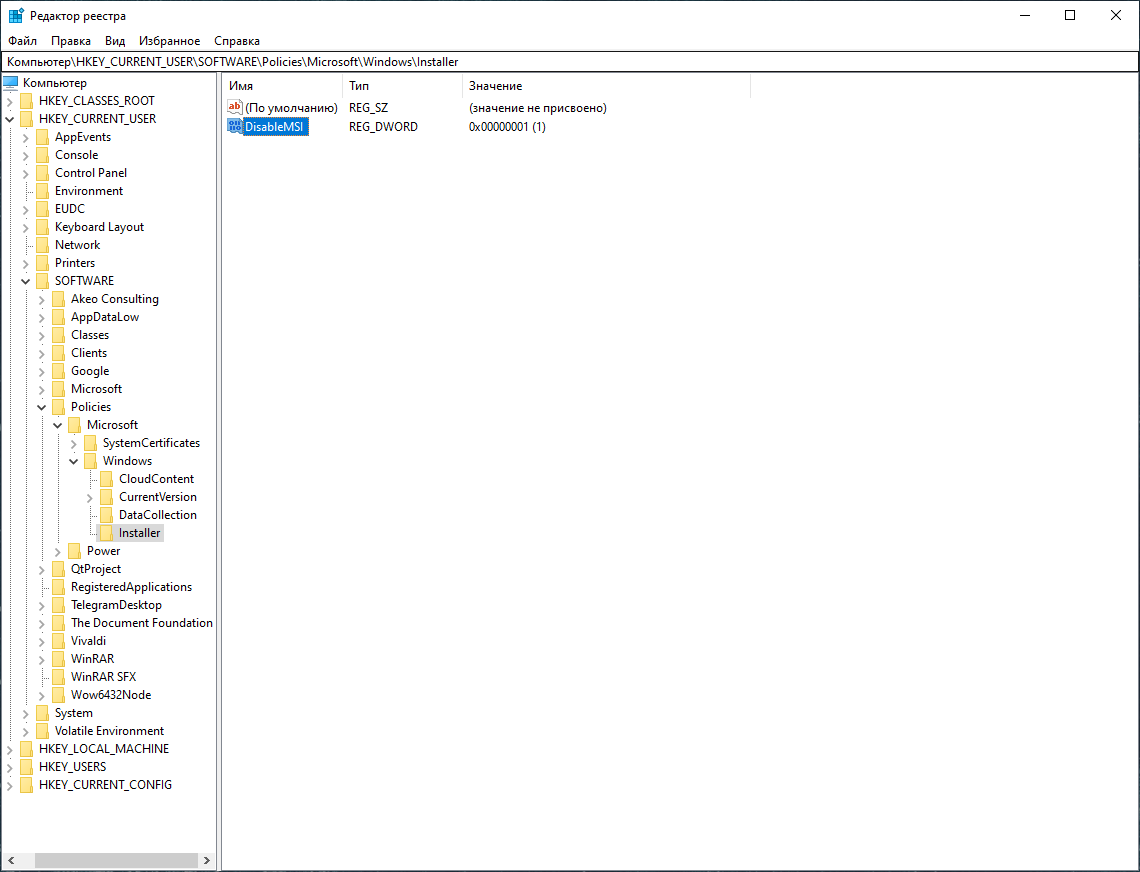Select the DisableMSI value name

[274, 127]
